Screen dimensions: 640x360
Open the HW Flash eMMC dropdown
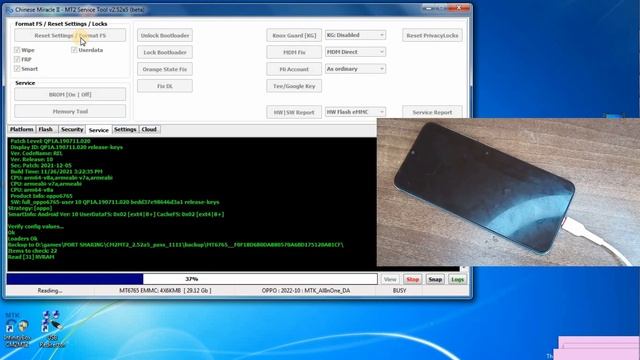pyautogui.click(x=355, y=112)
